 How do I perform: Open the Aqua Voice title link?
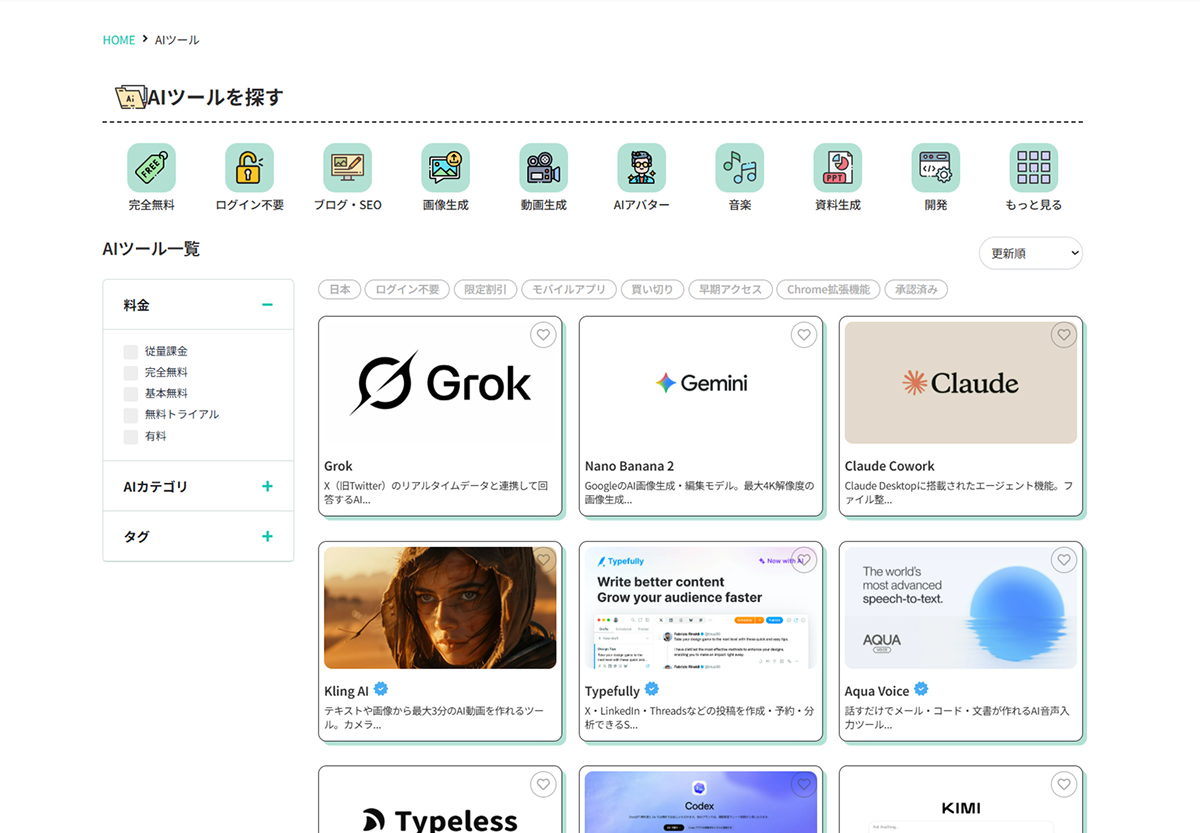click(877, 691)
